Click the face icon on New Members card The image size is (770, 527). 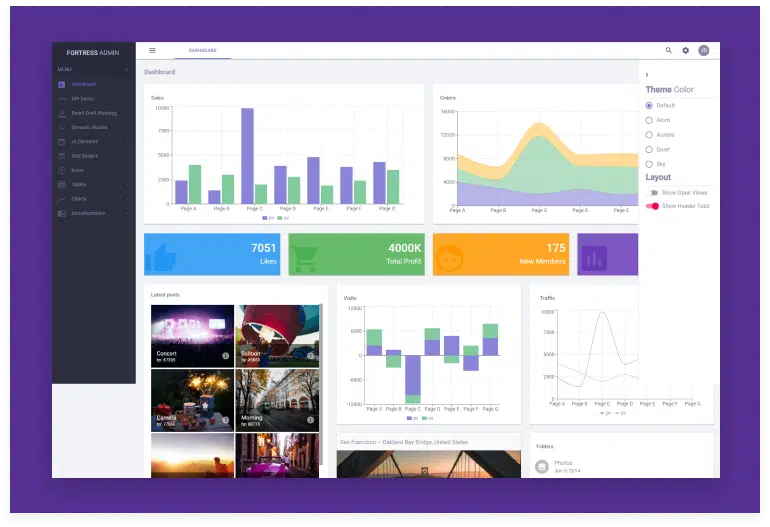point(450,258)
